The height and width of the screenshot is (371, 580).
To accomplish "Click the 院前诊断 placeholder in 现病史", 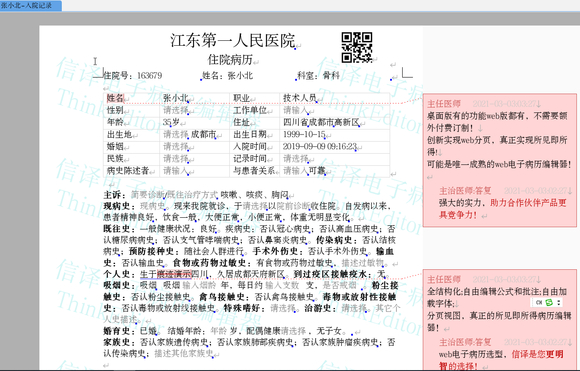I will pyautogui.click(x=294, y=206).
